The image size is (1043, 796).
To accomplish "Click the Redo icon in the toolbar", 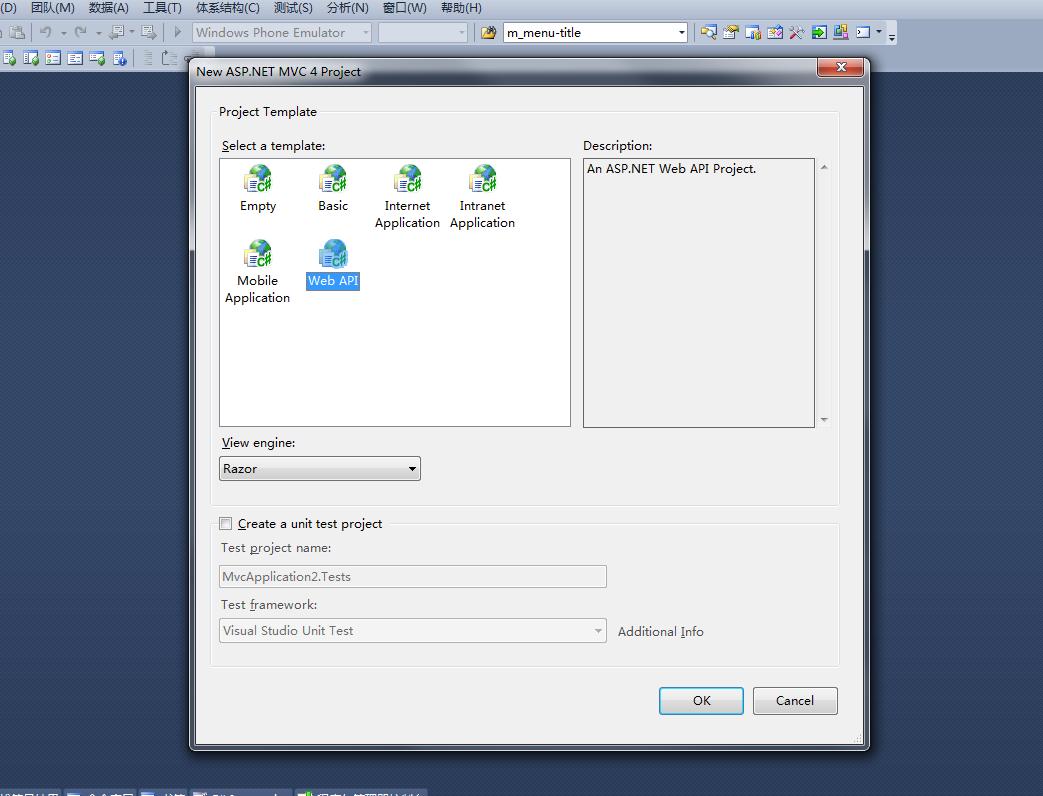I will pos(80,32).
